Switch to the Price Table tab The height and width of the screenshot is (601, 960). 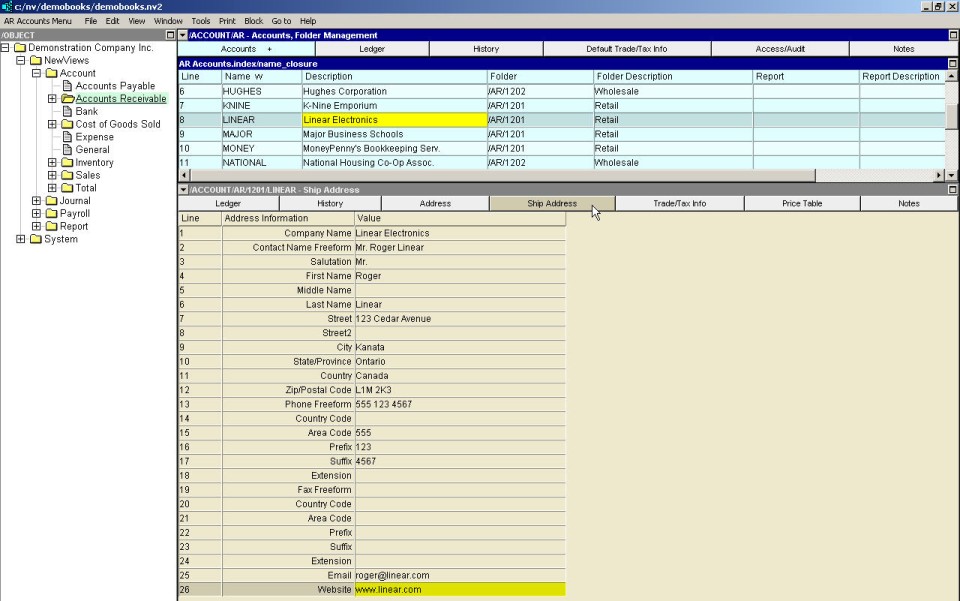801,203
